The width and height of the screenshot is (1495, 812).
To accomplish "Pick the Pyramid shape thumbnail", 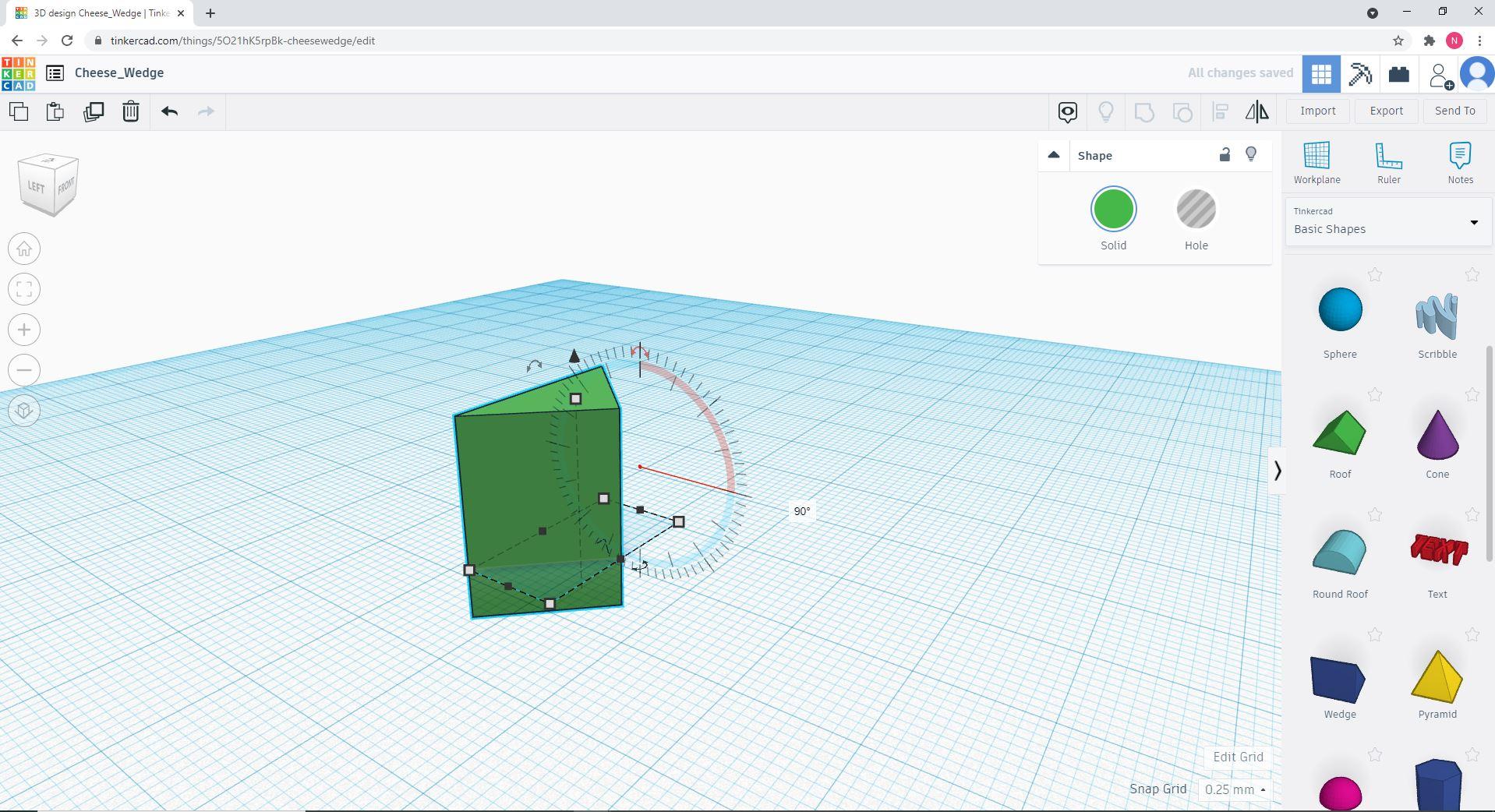I will (1437, 676).
